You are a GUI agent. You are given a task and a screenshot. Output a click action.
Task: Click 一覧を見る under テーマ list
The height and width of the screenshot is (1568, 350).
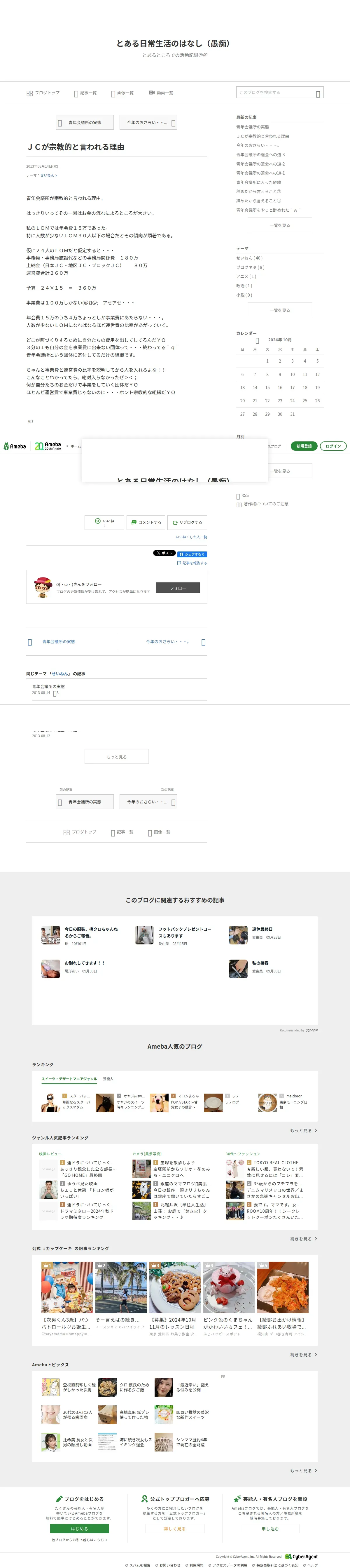pos(279,310)
